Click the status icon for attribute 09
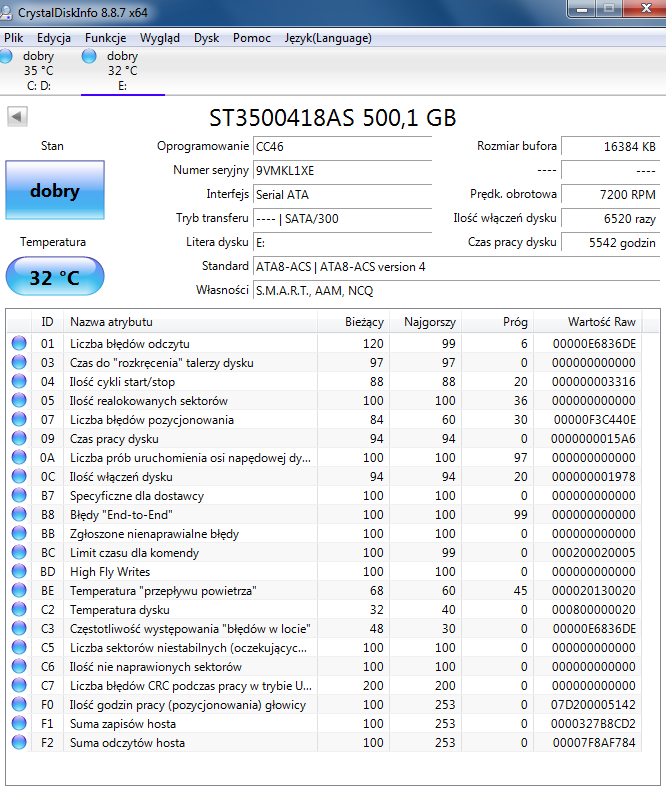Viewport: 666px width, 791px height. (x=19, y=438)
